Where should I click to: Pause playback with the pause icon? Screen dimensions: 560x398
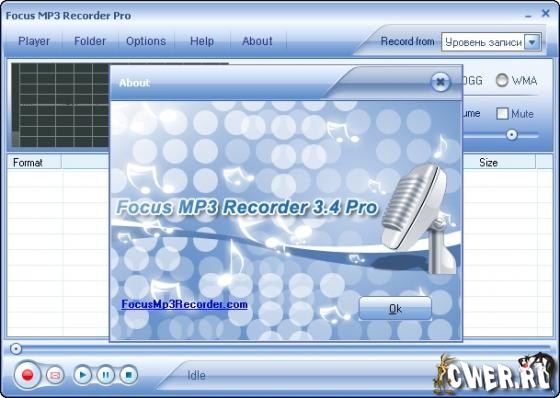106,375
